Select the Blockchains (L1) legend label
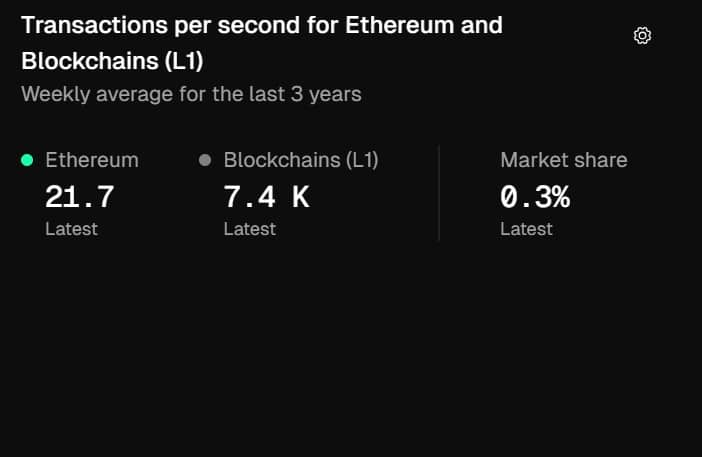Viewport: 702px width, 457px height. point(301,160)
